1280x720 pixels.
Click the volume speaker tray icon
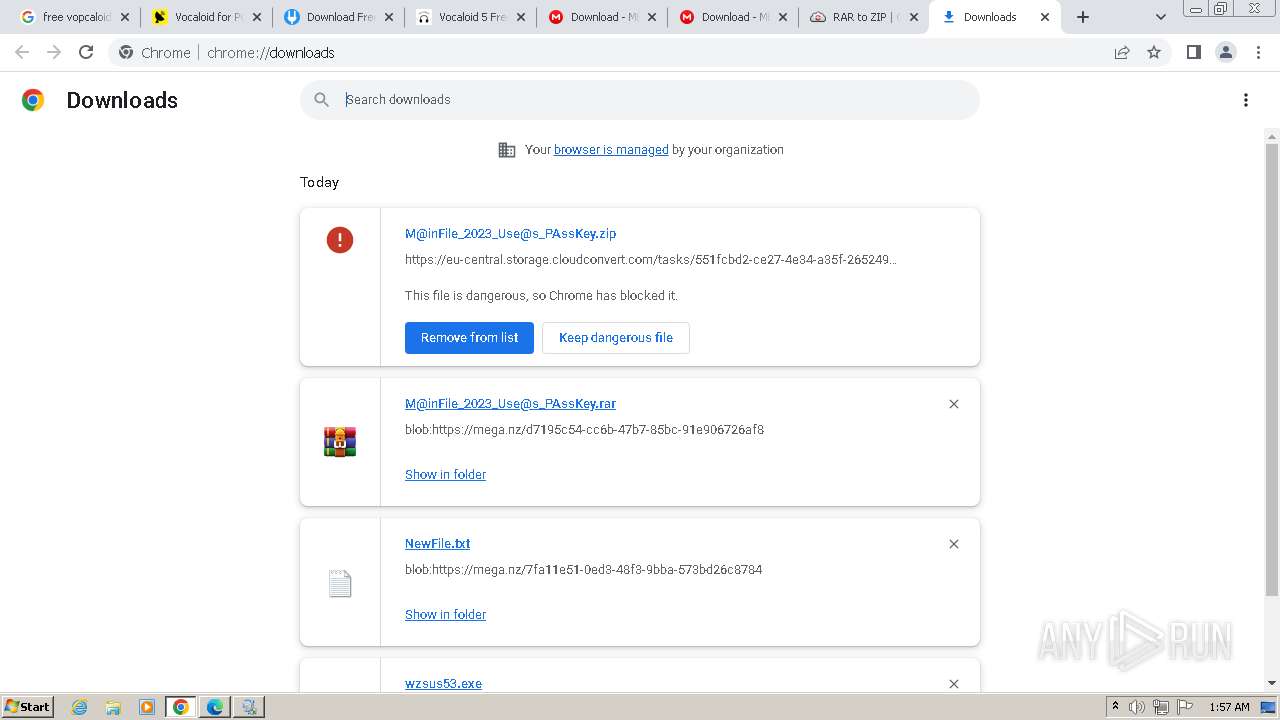(1137, 707)
